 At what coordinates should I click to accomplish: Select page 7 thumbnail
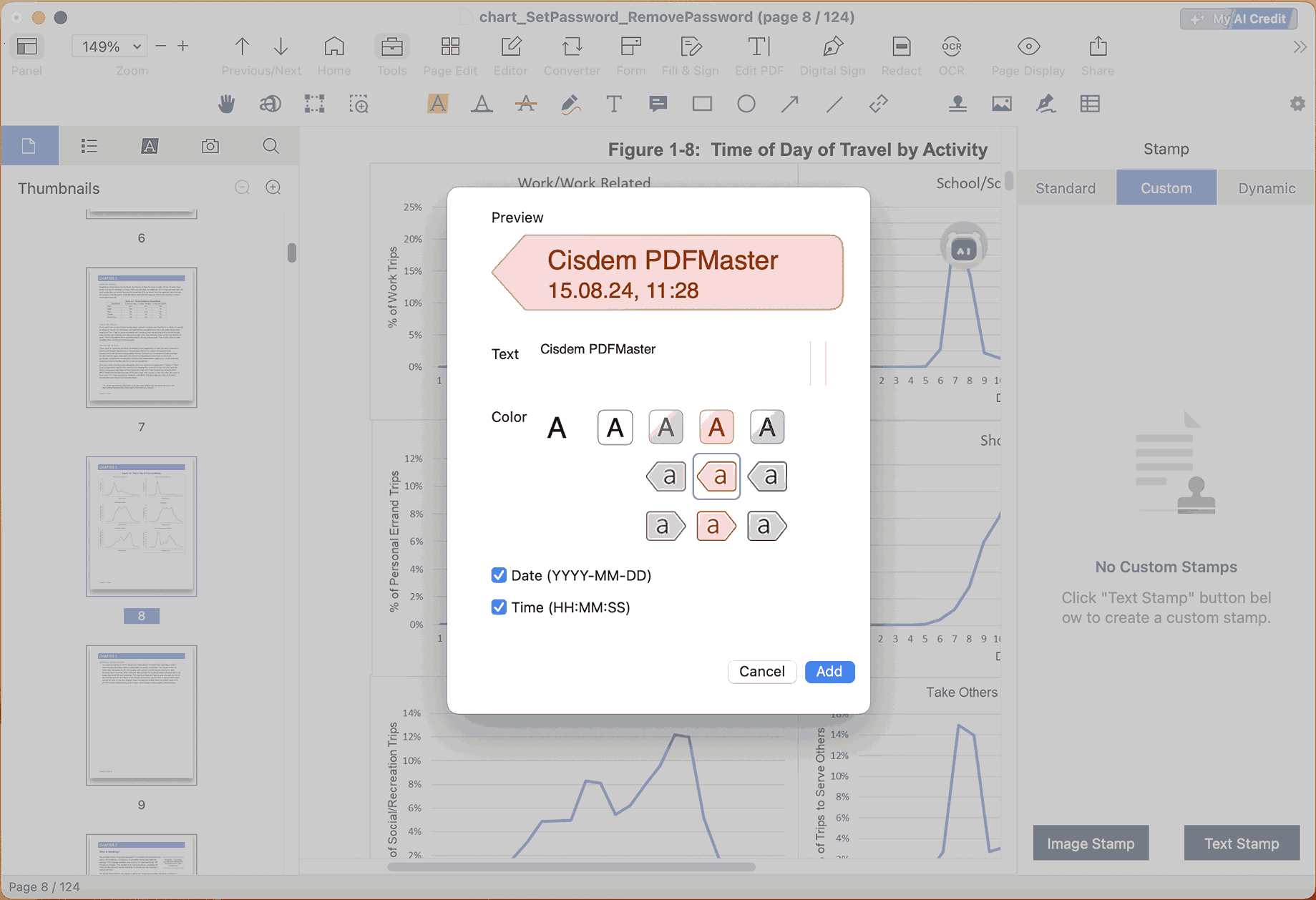tap(142, 338)
